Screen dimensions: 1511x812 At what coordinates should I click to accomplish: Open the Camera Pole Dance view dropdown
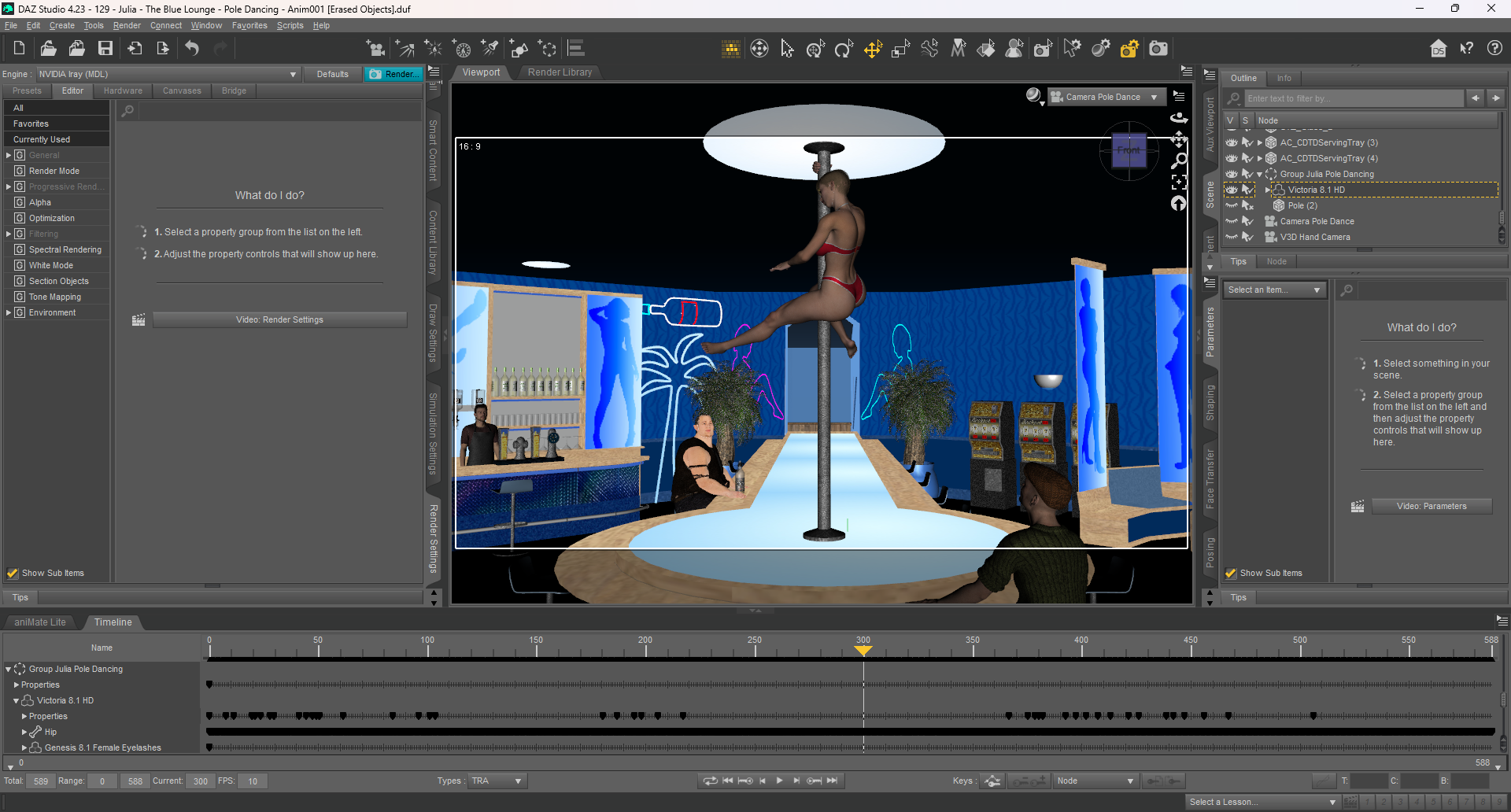[x=1154, y=98]
